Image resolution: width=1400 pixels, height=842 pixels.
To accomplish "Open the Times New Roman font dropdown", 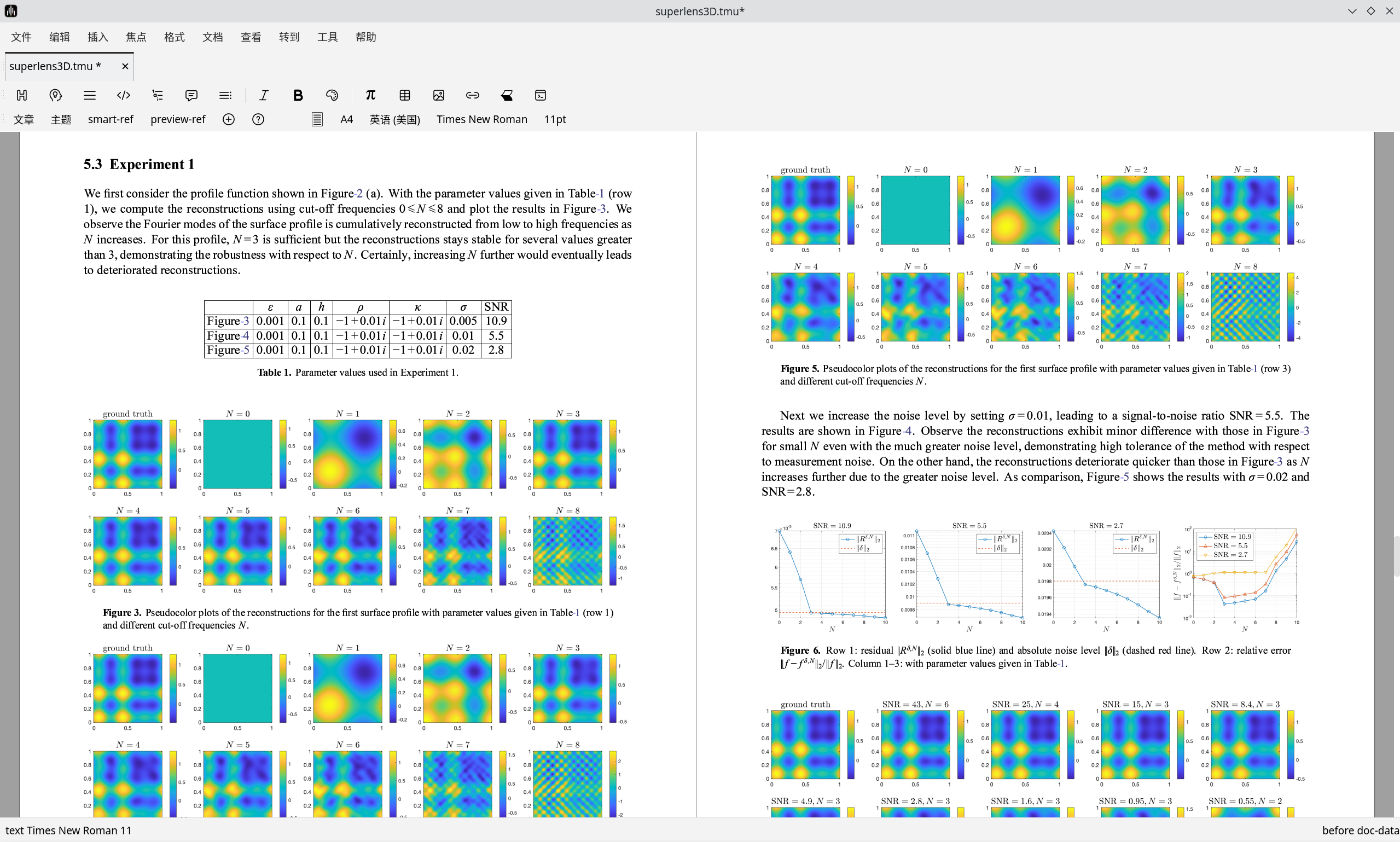I will 481,119.
